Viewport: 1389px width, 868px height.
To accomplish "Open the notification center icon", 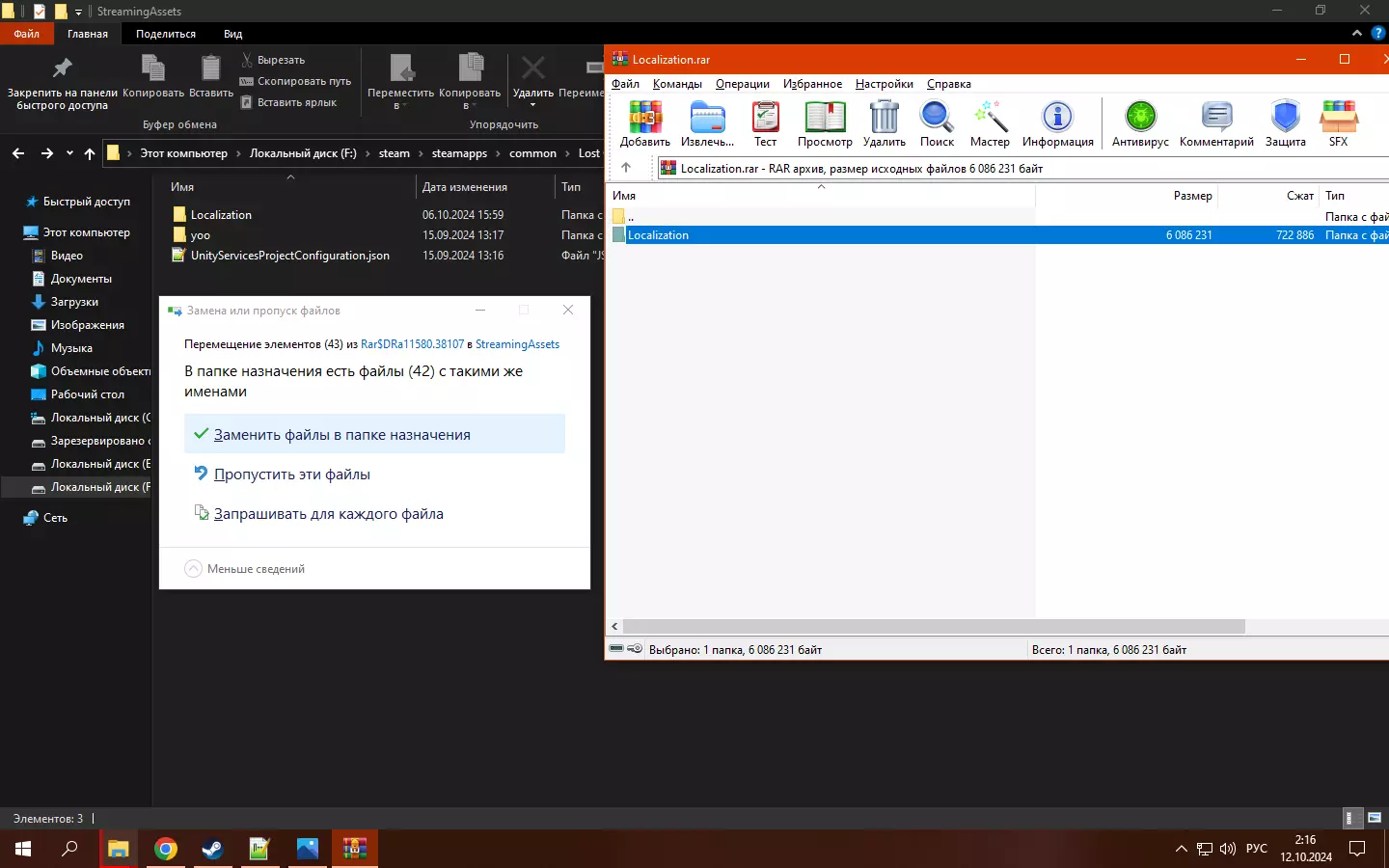I will [x=1357, y=849].
